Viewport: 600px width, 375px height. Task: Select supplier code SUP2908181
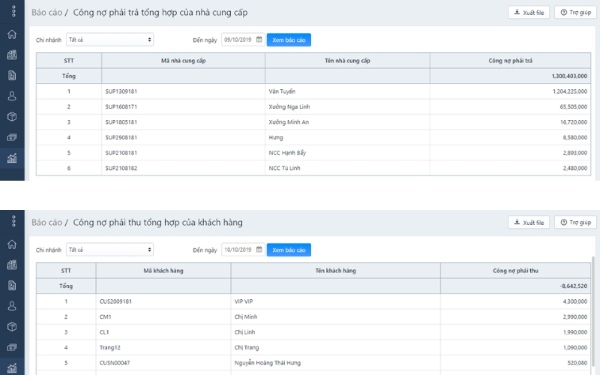121,137
